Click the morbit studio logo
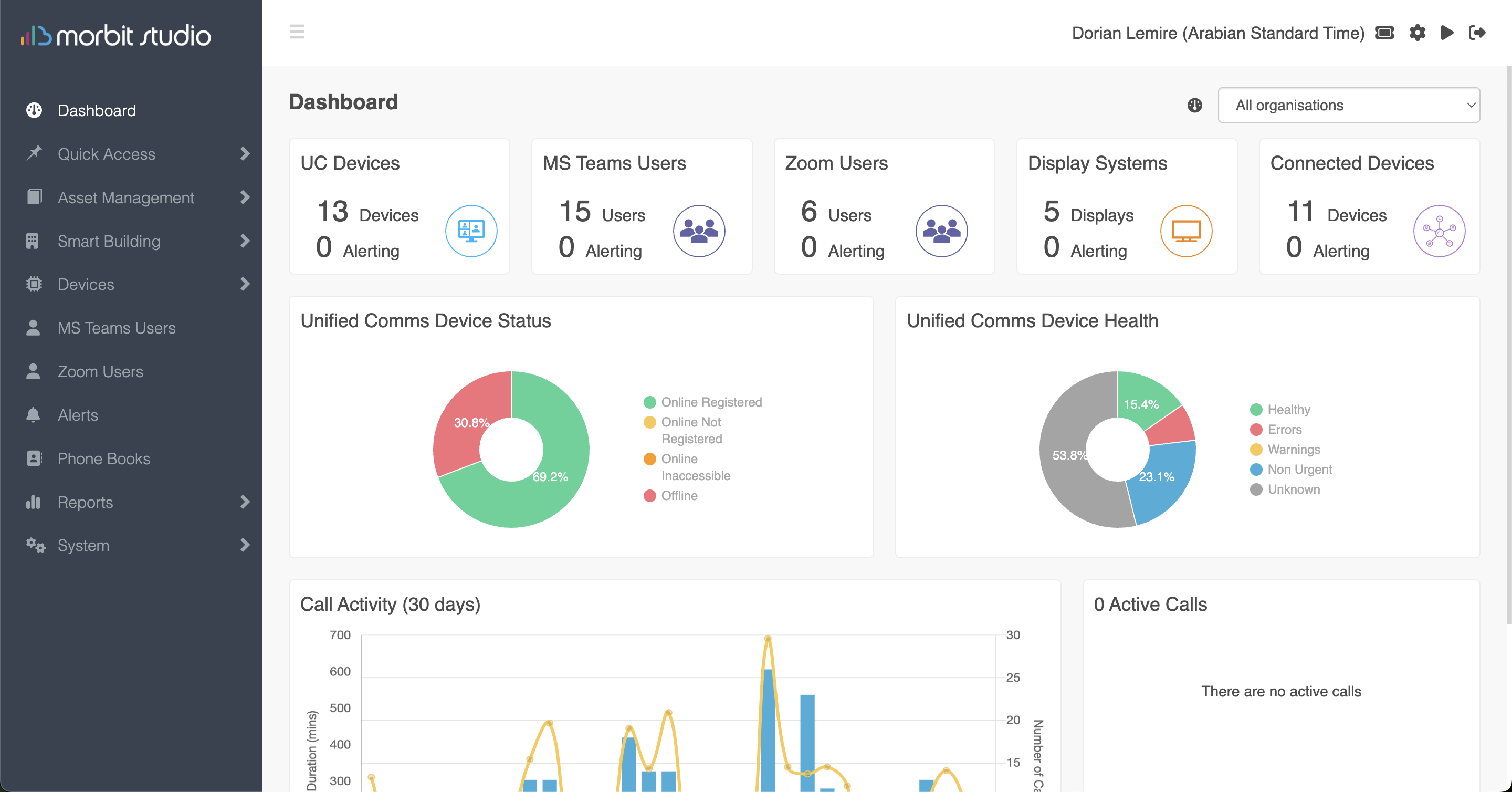Screen dimensions: 1512x792 click(x=115, y=35)
